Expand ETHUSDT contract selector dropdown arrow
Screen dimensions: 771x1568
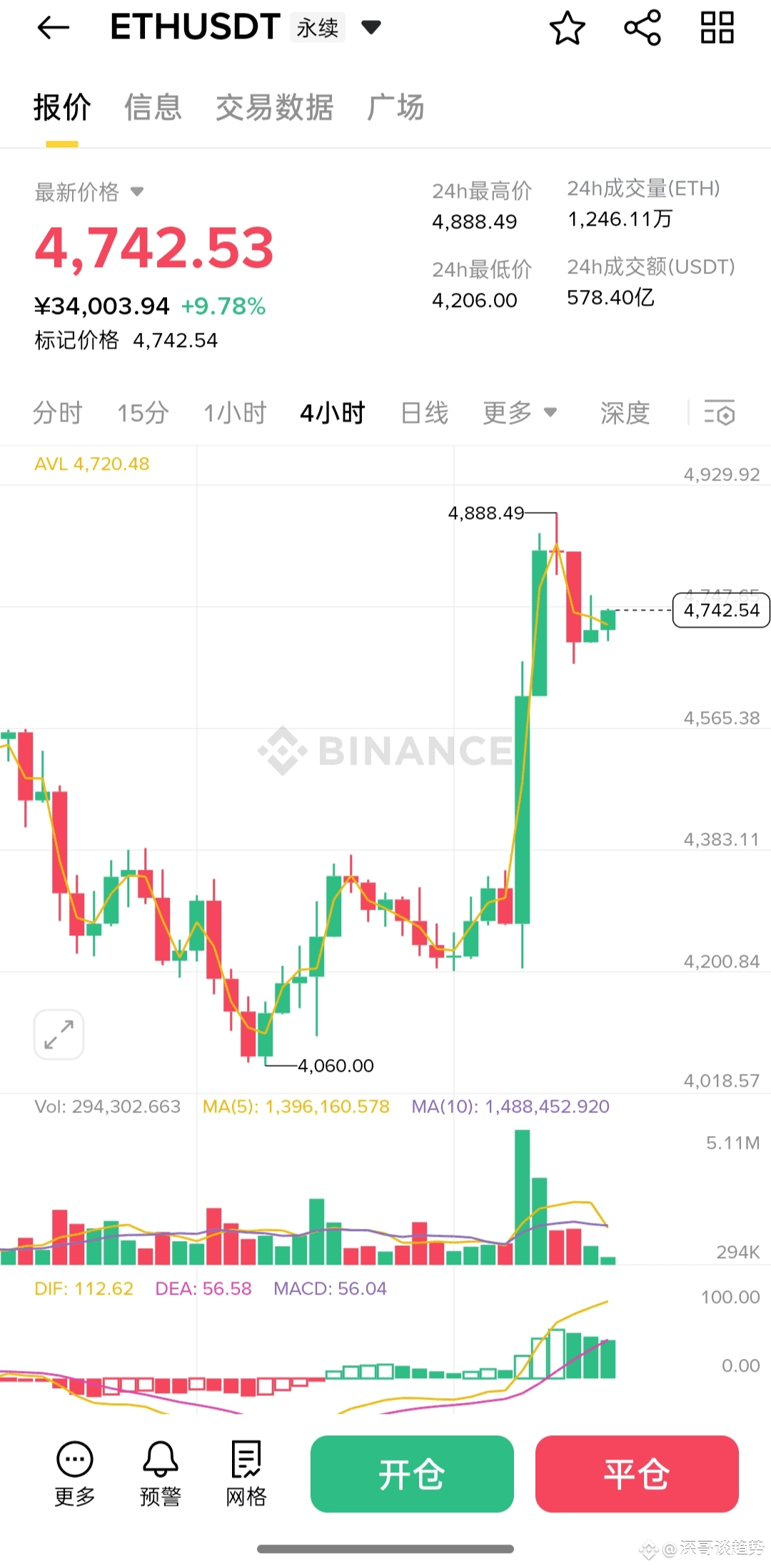pyautogui.click(x=371, y=28)
